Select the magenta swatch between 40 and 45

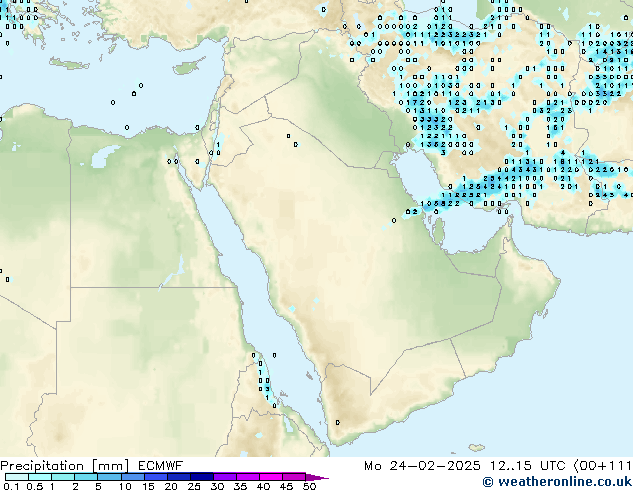(276, 477)
